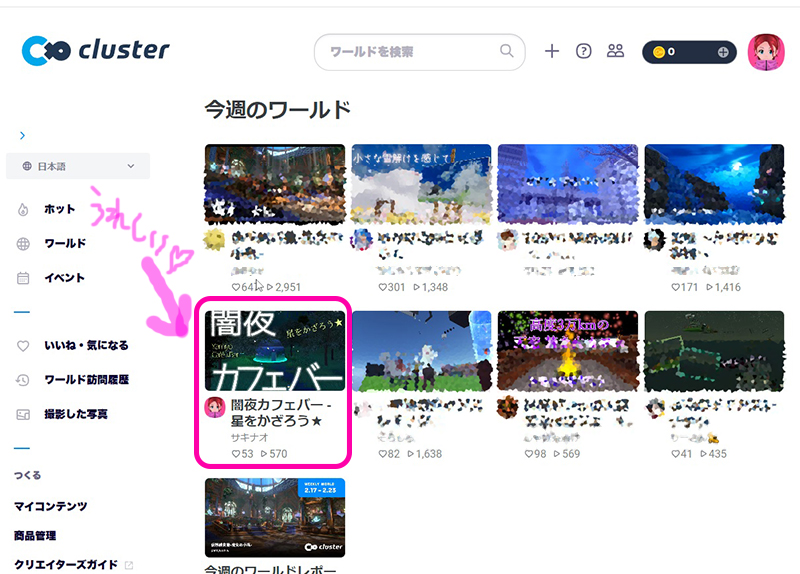The width and height of the screenshot is (800, 574).
Task: Click the cluster logo in header
Action: coord(96,51)
